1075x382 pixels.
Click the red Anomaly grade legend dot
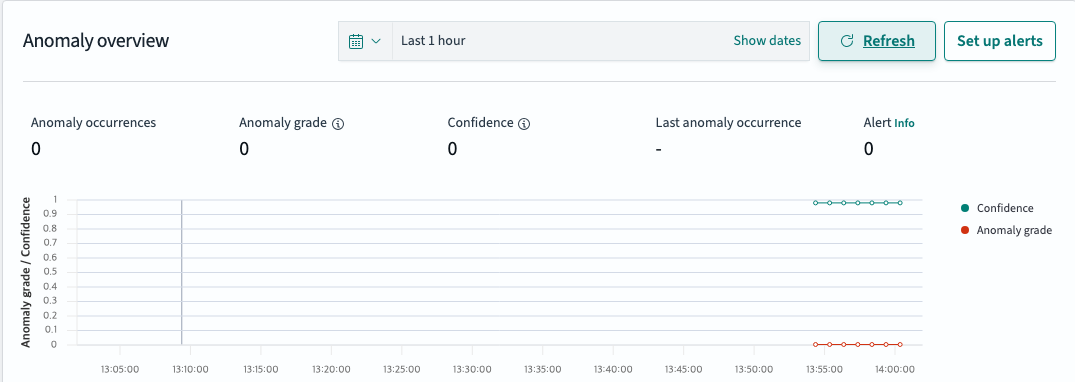pos(965,230)
